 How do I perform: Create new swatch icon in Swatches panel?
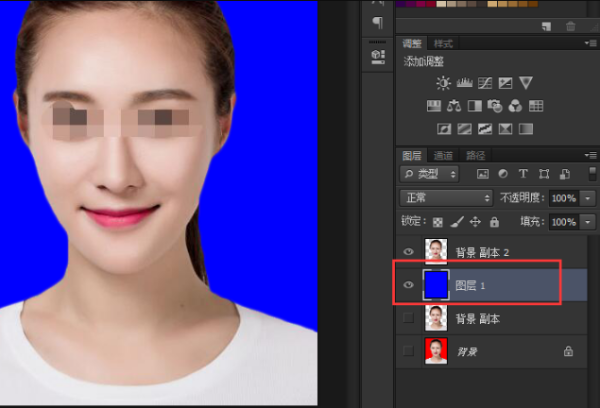pos(546,26)
